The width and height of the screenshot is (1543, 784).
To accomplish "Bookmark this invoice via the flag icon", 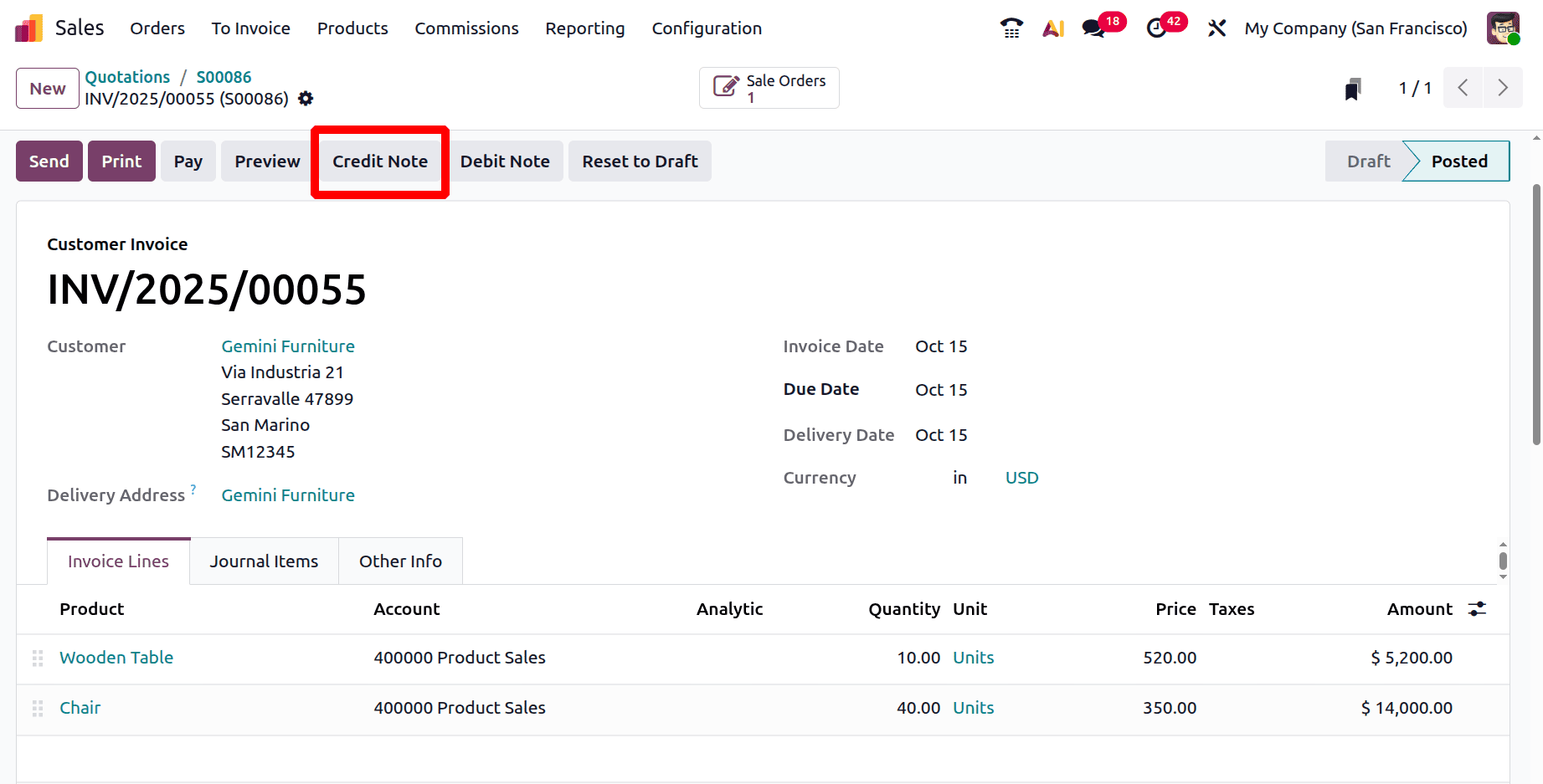I will [x=1353, y=87].
